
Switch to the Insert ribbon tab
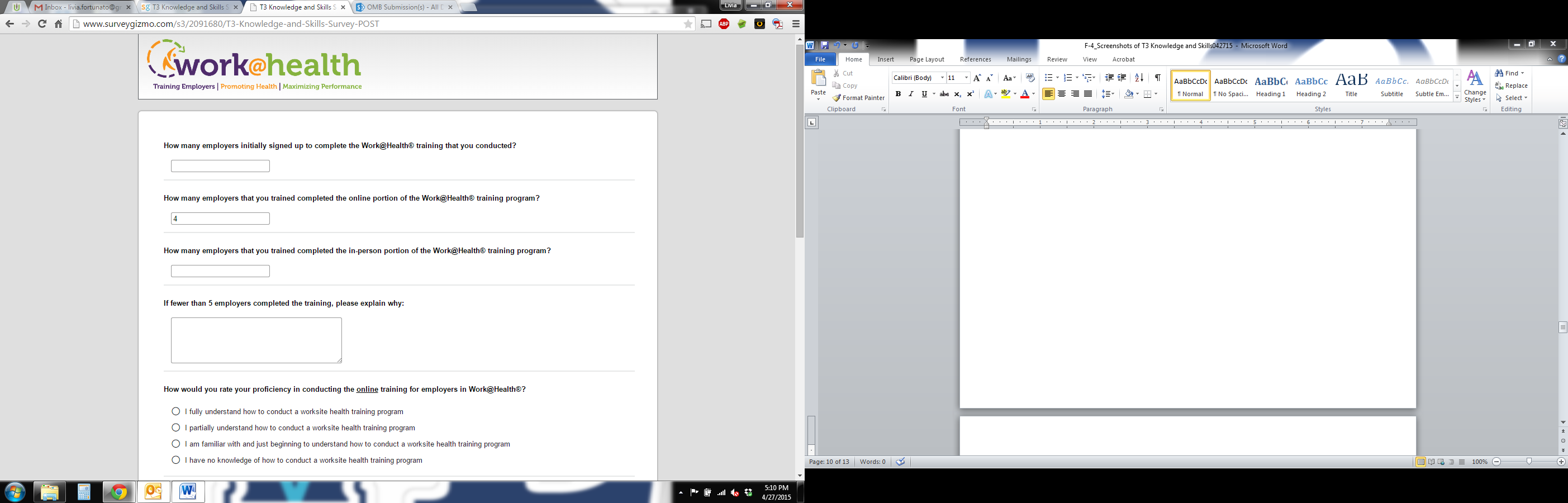click(886, 59)
